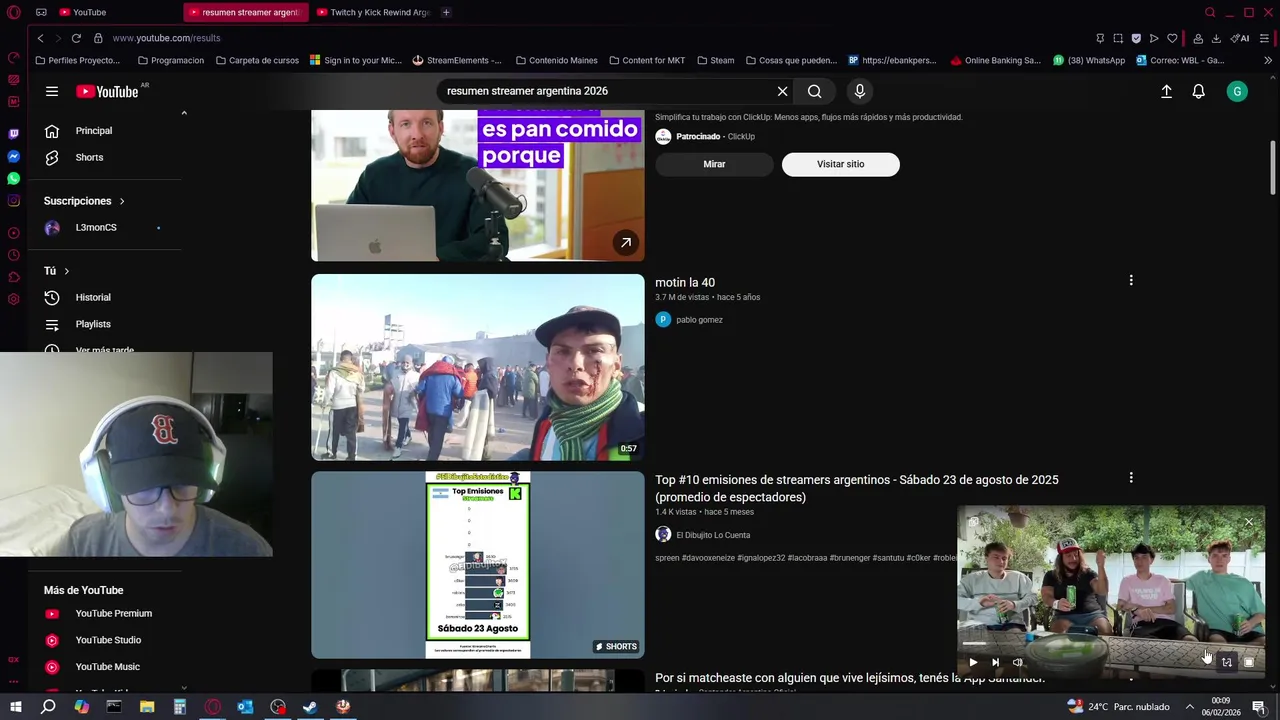Open Historial in the sidebar
The width and height of the screenshot is (1280, 720).
pos(93,297)
